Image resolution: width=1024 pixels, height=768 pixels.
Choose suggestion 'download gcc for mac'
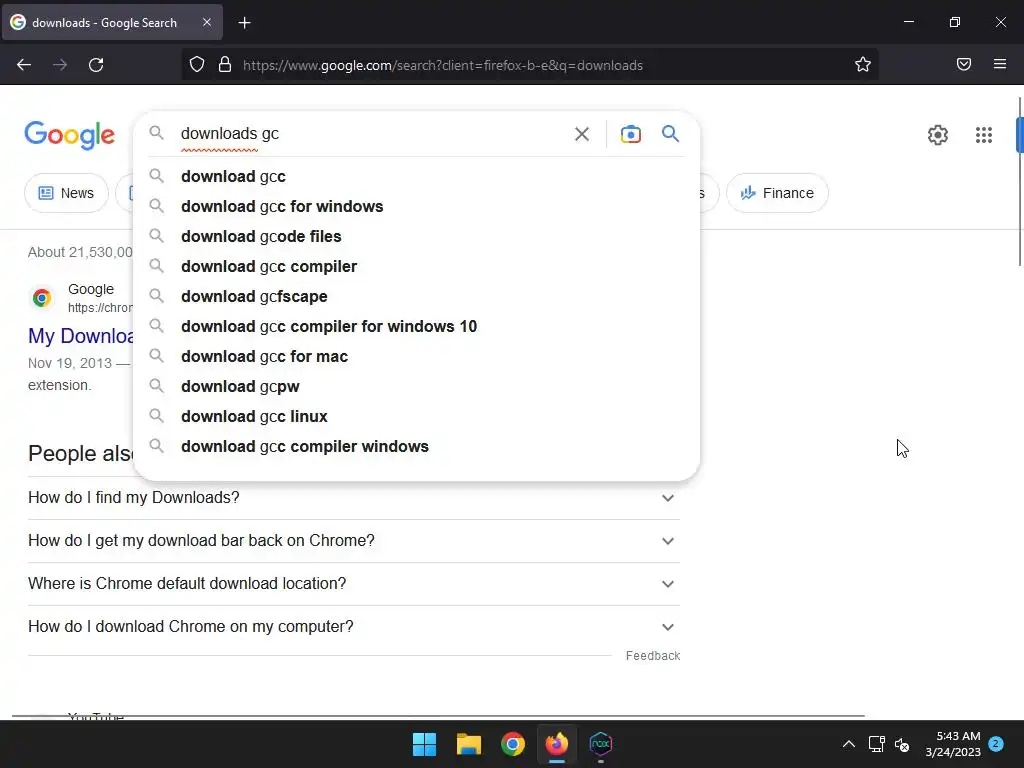[x=416, y=357]
